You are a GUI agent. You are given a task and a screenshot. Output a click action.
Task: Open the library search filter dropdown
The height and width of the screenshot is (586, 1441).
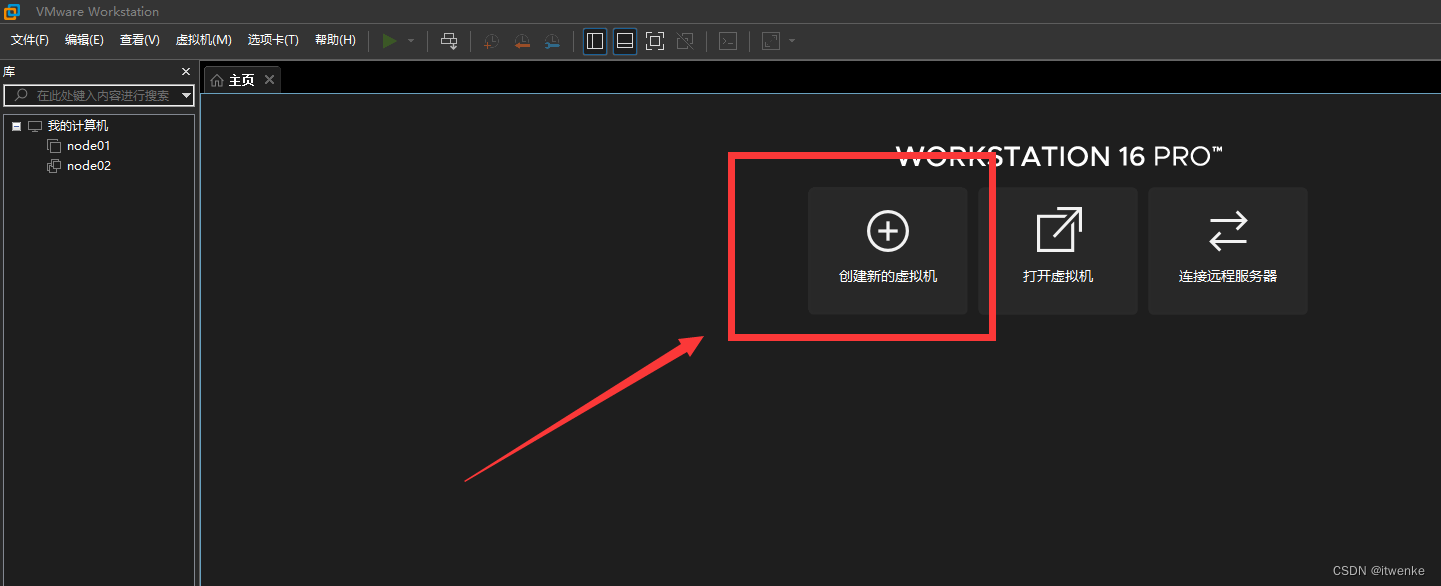(x=186, y=95)
